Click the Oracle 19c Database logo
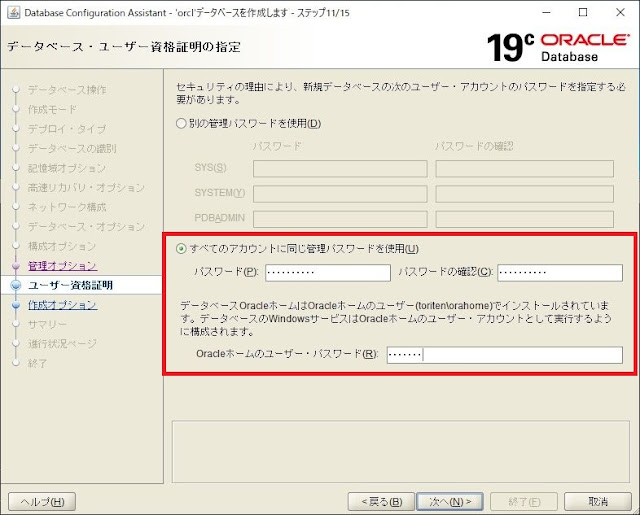This screenshot has width=640, height=515. 558,48
